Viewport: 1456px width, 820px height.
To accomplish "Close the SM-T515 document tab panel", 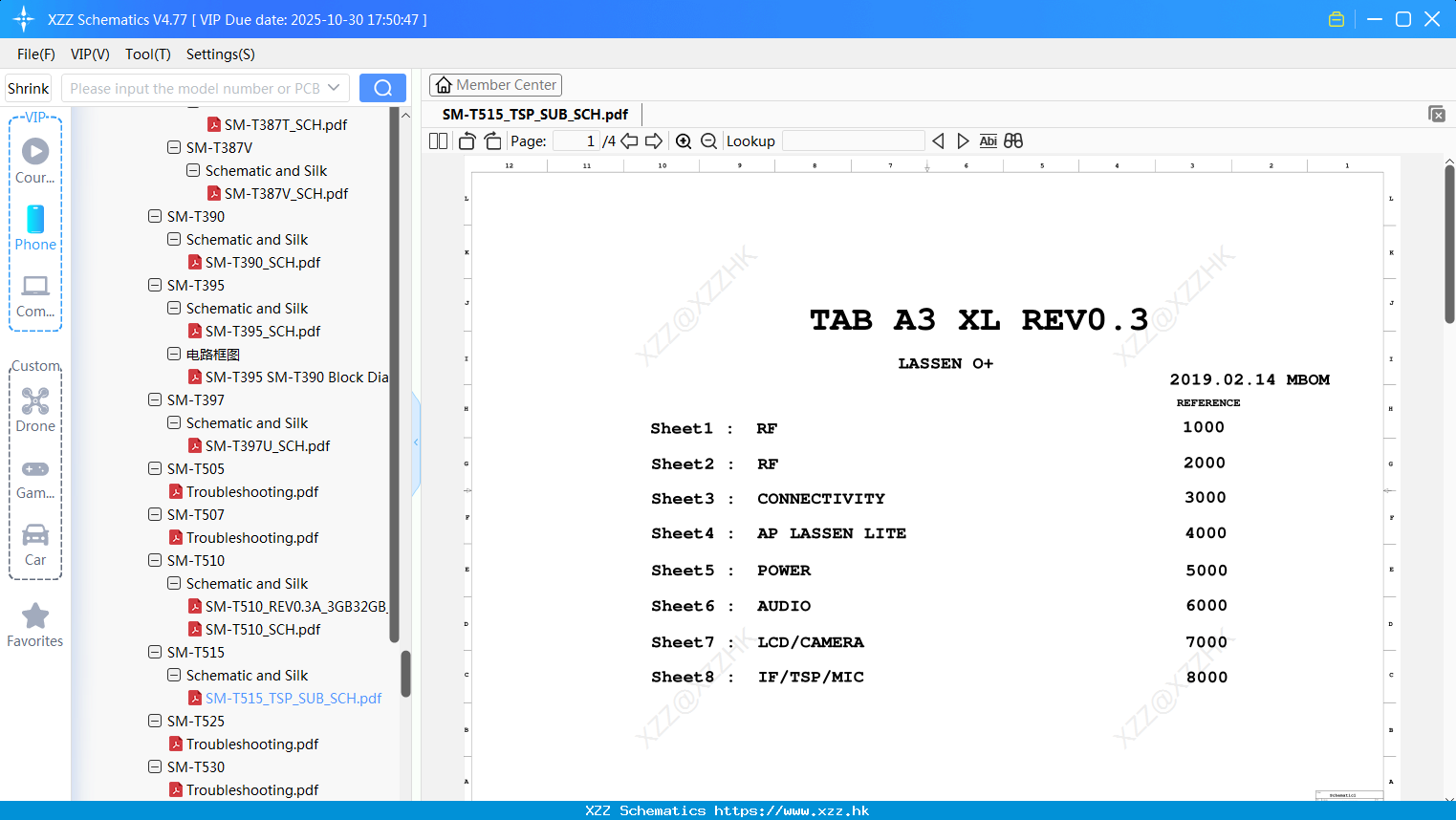I will pyautogui.click(x=1437, y=114).
